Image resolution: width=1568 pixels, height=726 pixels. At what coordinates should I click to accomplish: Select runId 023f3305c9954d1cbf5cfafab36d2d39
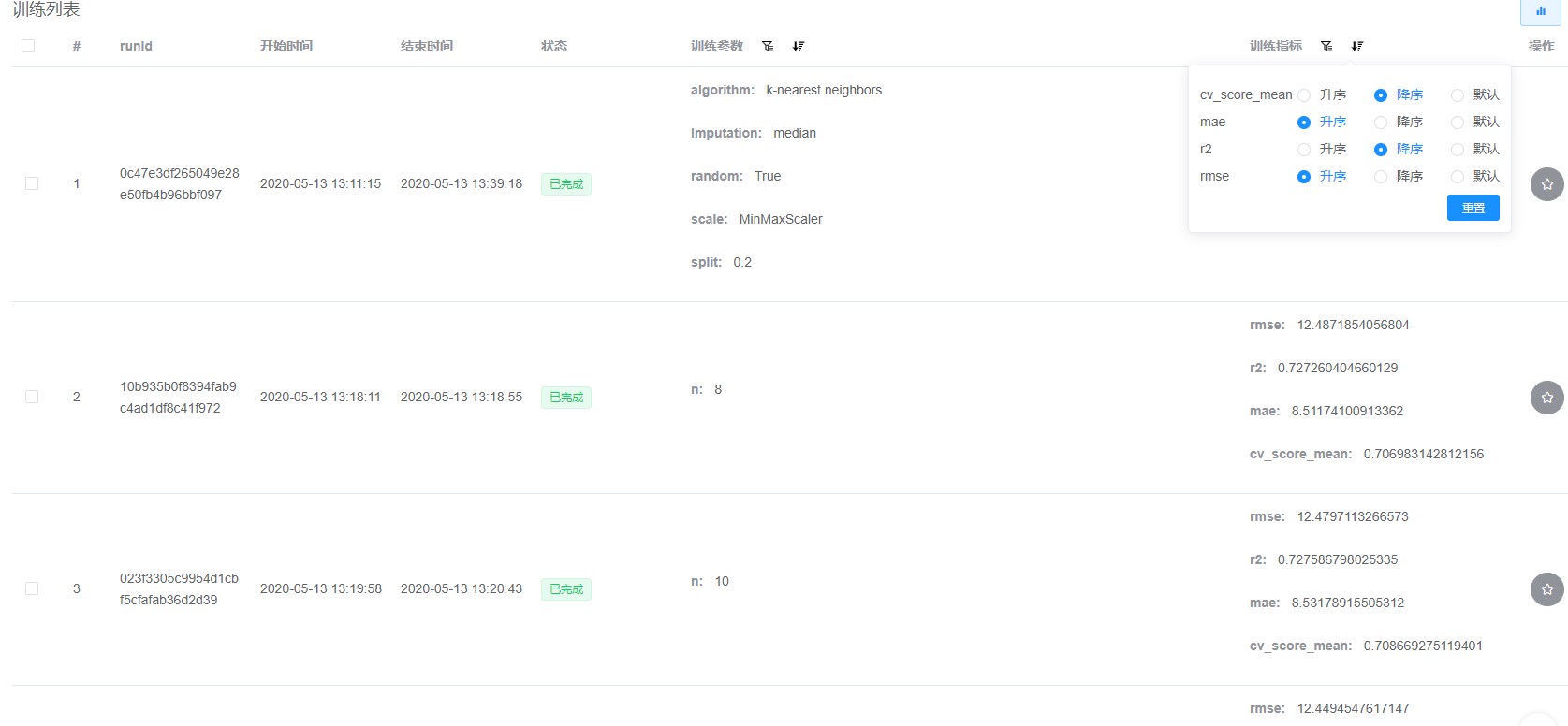[179, 589]
